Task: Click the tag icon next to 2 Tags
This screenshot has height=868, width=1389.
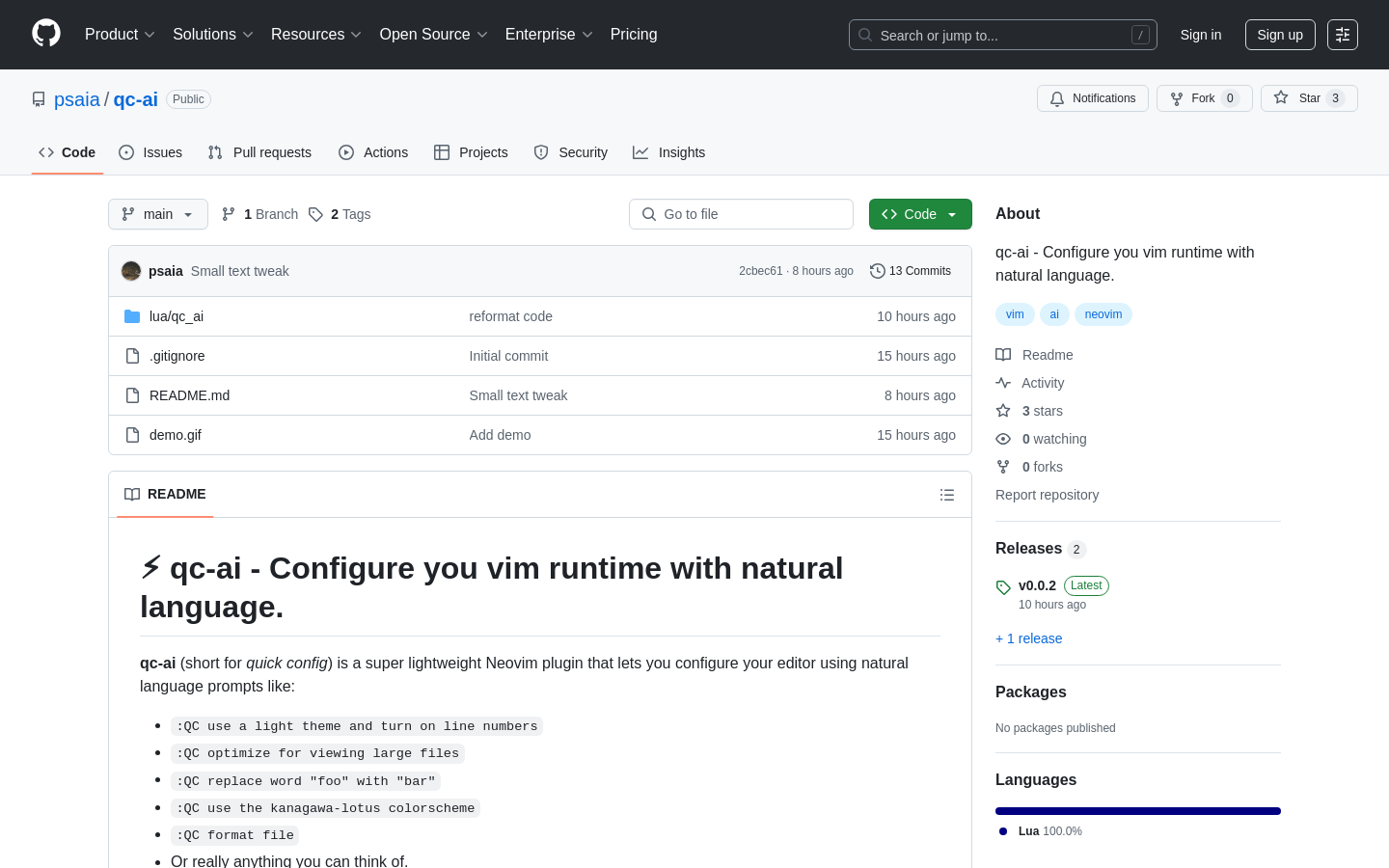Action: pyautogui.click(x=315, y=214)
